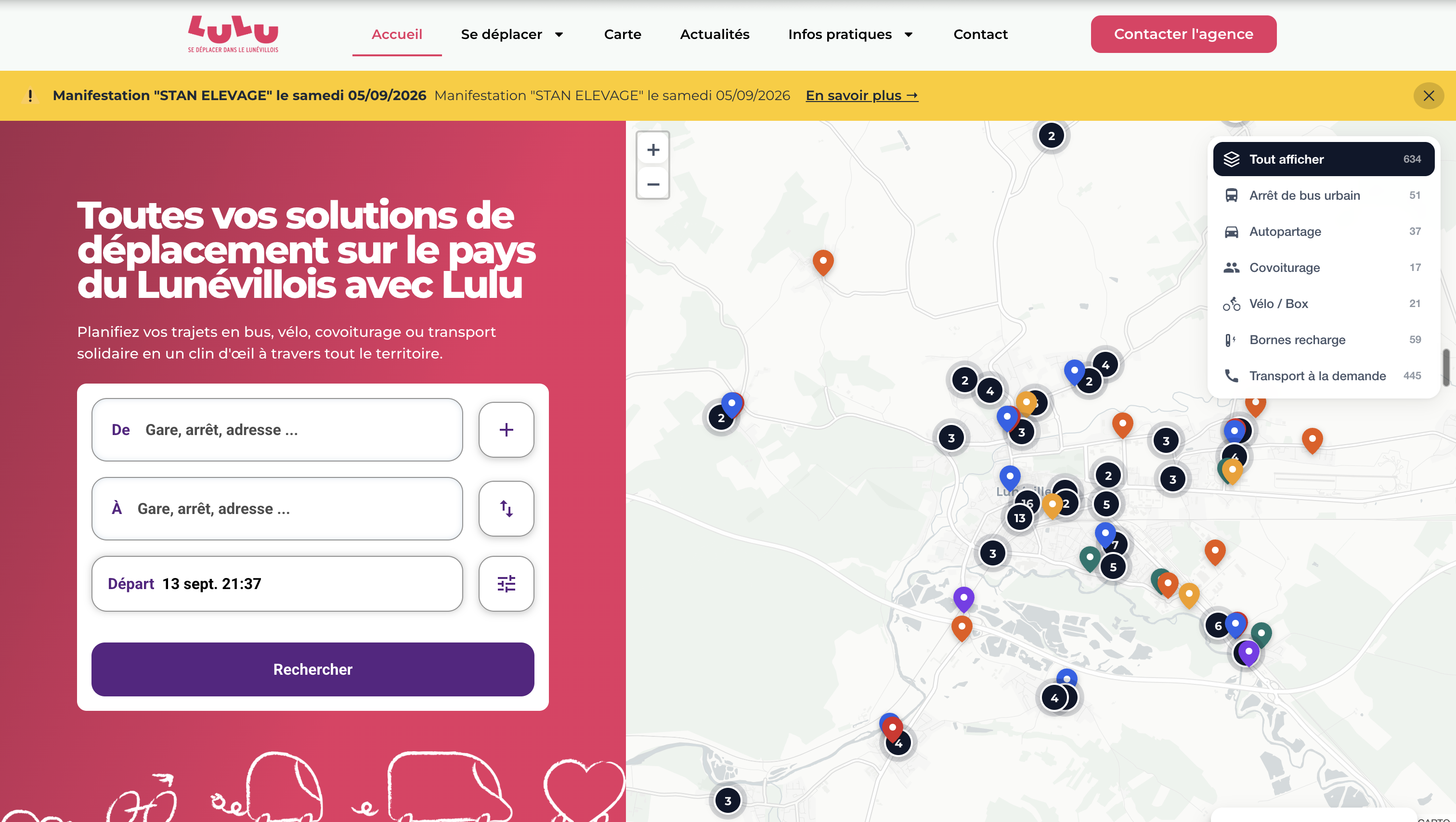Click the filter panel scrollbar

[x=1446, y=367]
